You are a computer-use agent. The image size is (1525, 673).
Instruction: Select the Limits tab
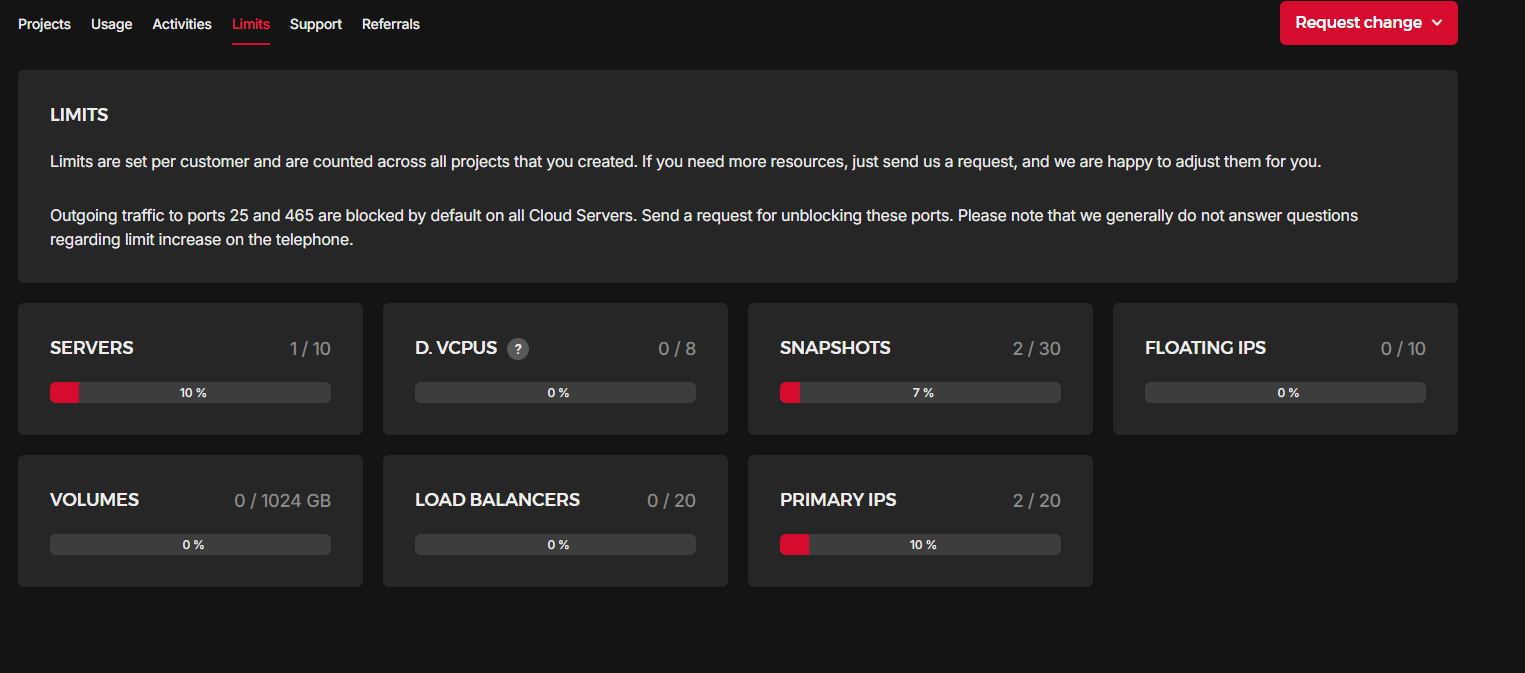(251, 24)
